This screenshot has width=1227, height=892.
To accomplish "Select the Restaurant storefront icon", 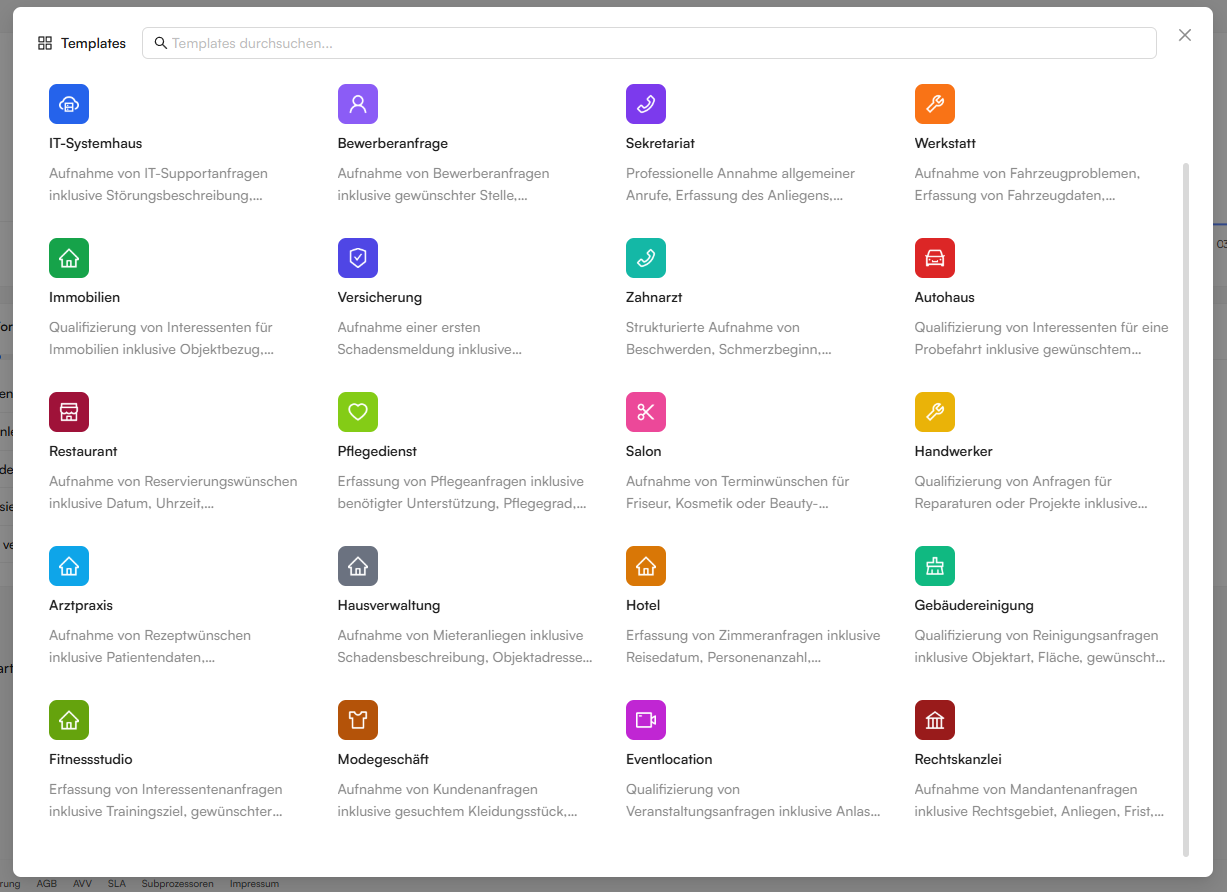I will (69, 412).
